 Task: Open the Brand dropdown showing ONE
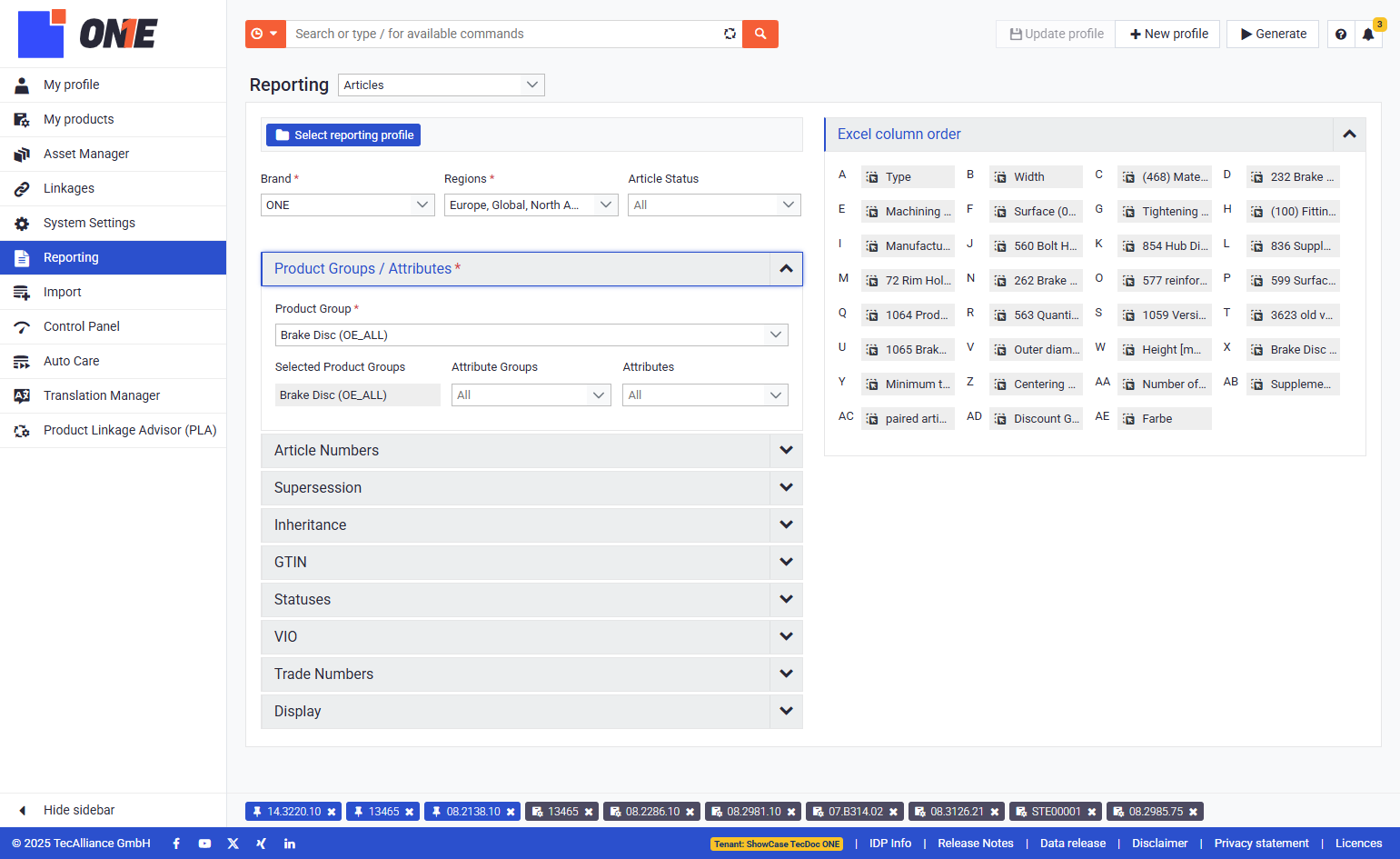[x=347, y=205]
